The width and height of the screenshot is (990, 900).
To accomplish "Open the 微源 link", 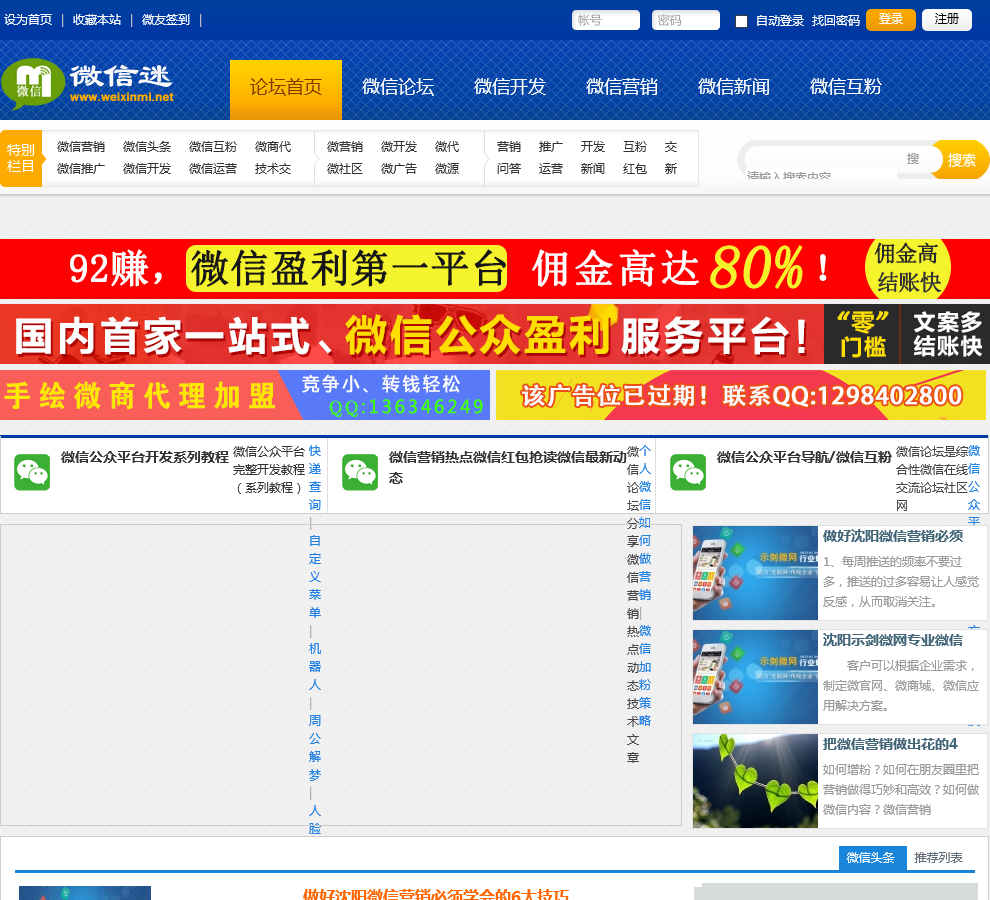I will click(447, 169).
